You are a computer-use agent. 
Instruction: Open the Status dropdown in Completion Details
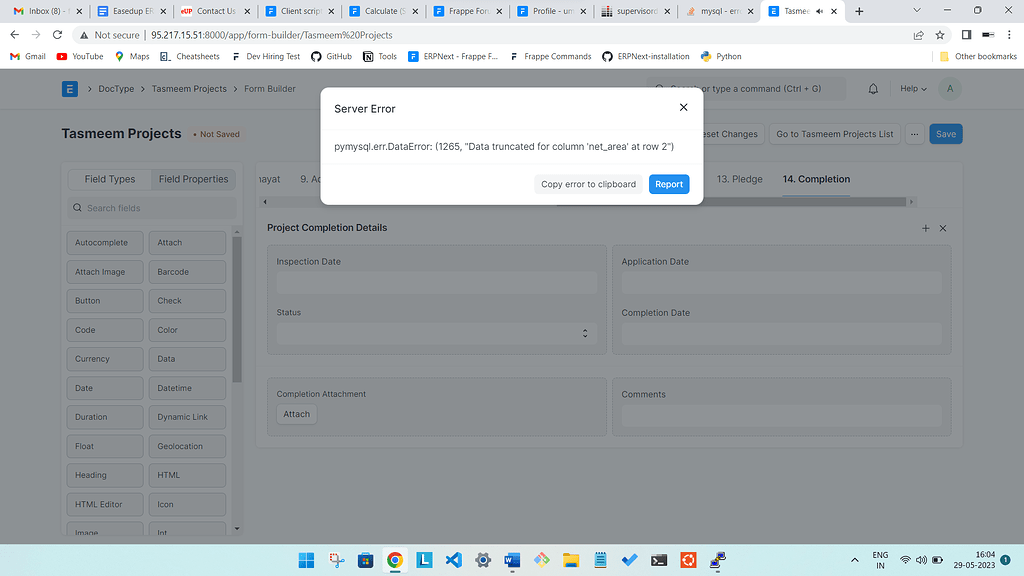584,333
